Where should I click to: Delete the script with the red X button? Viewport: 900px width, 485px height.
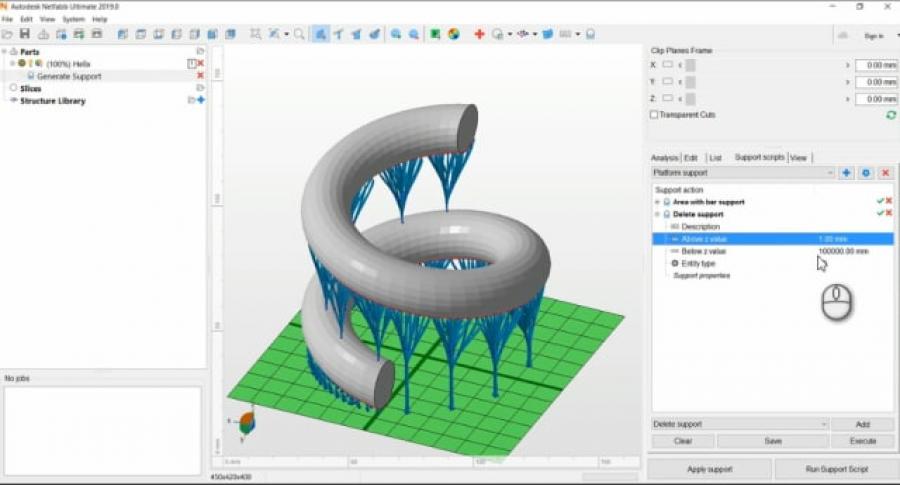coord(885,173)
